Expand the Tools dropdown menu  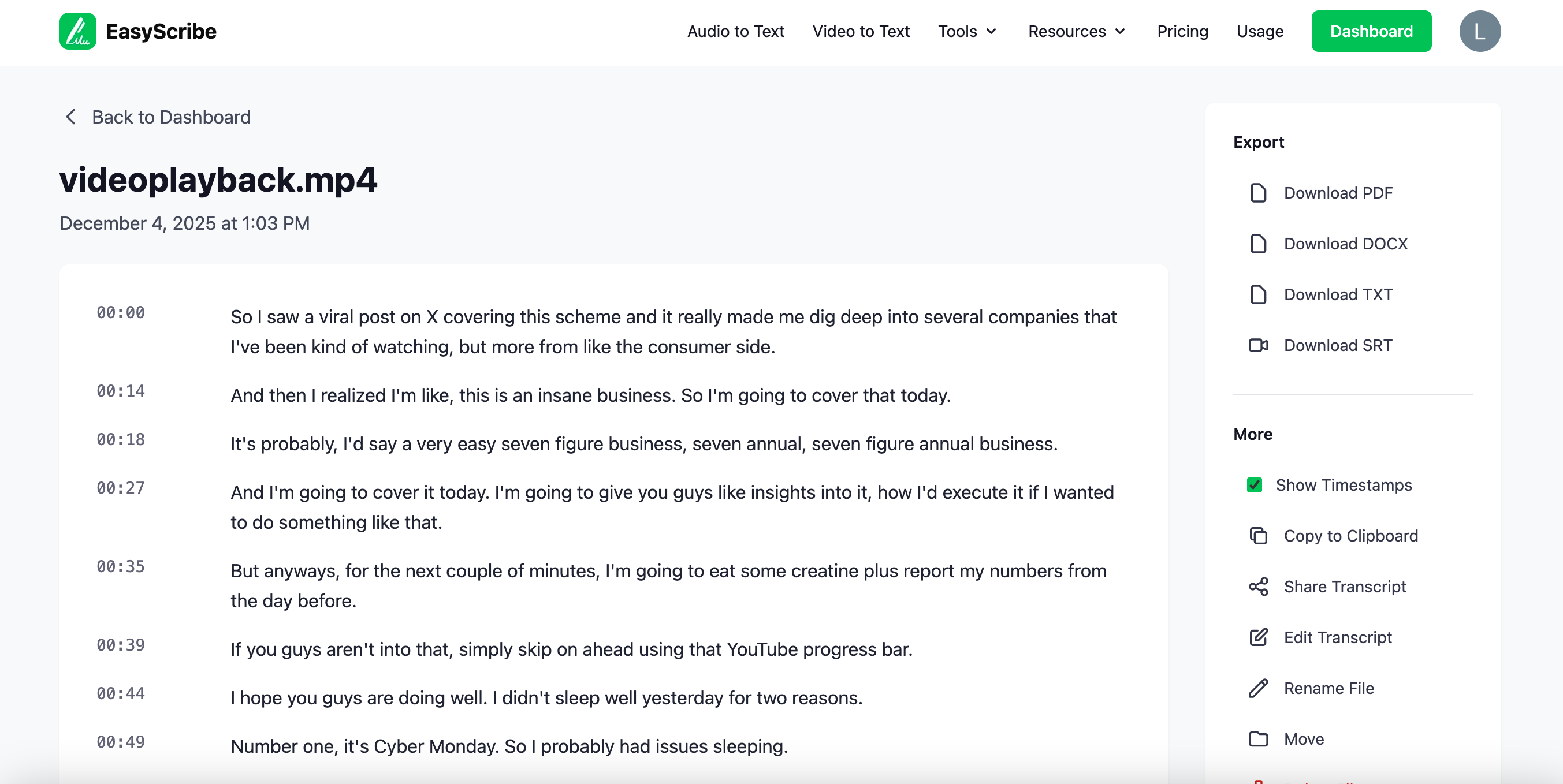coord(967,31)
